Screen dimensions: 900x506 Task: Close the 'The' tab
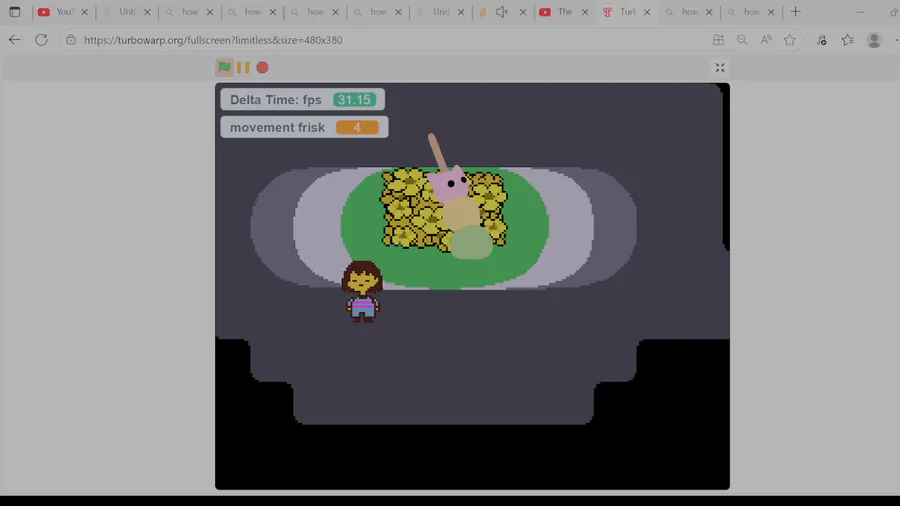(x=585, y=11)
